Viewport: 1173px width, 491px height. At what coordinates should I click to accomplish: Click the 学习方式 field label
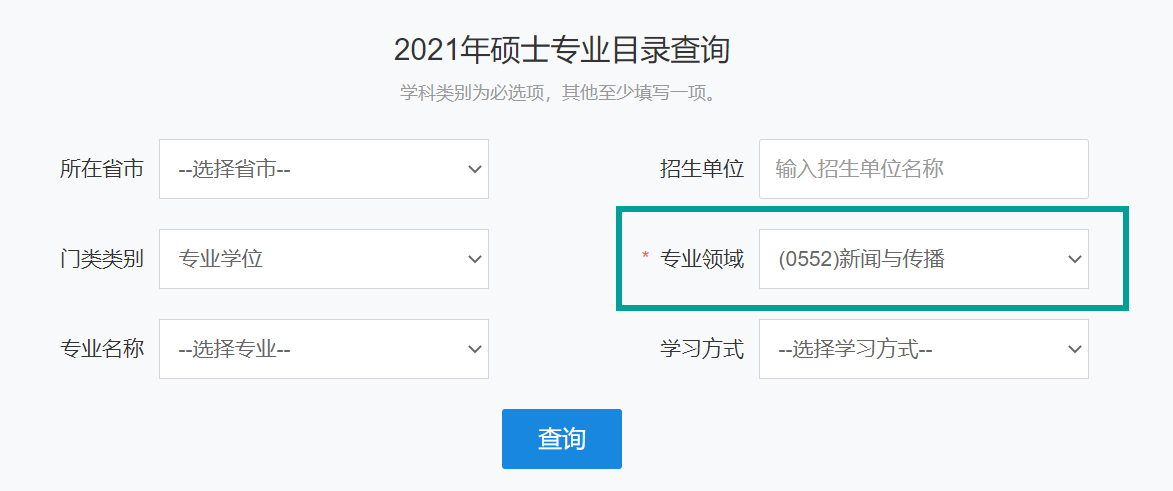[x=702, y=349]
